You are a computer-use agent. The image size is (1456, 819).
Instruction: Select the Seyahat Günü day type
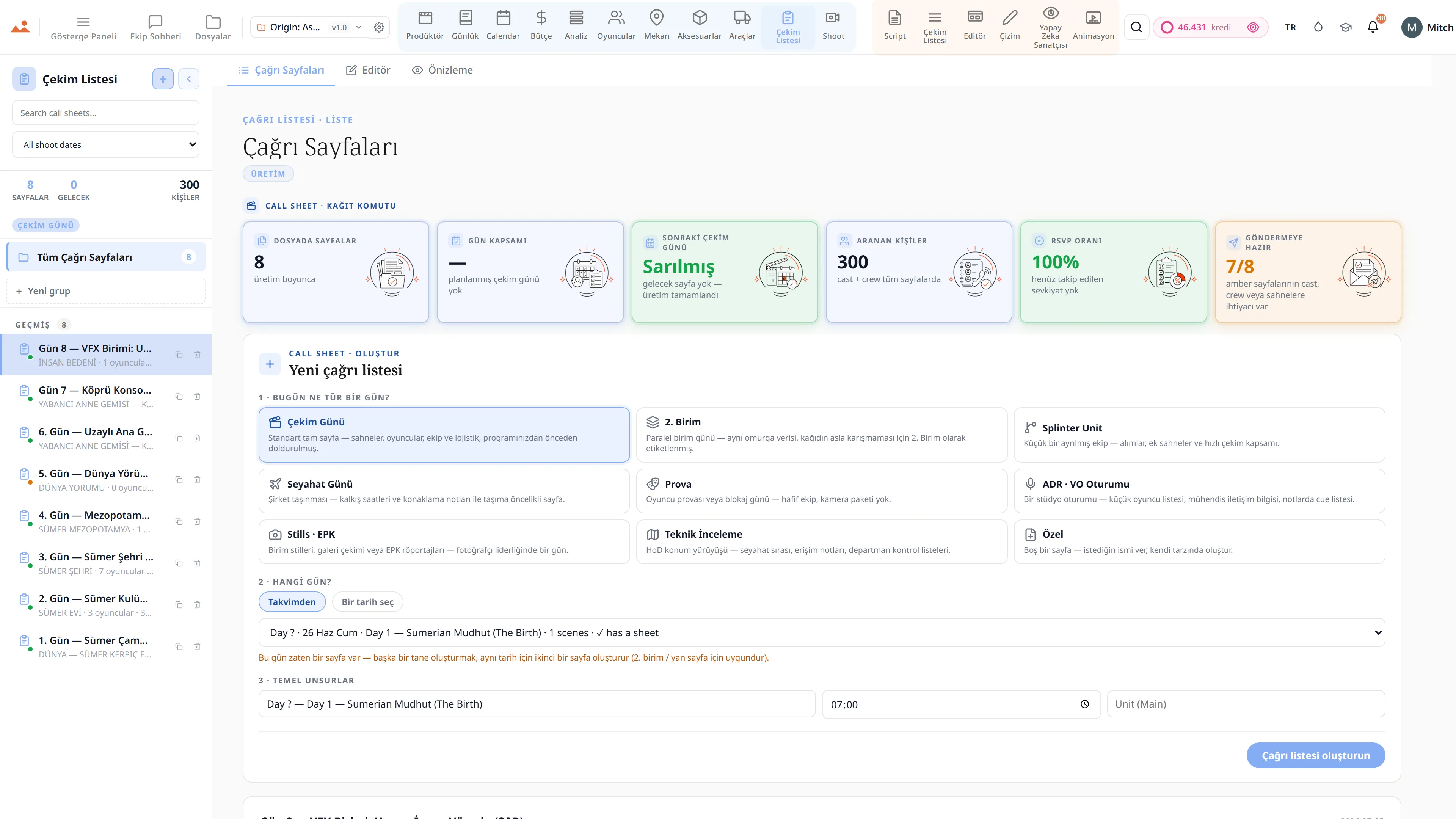[444, 491]
